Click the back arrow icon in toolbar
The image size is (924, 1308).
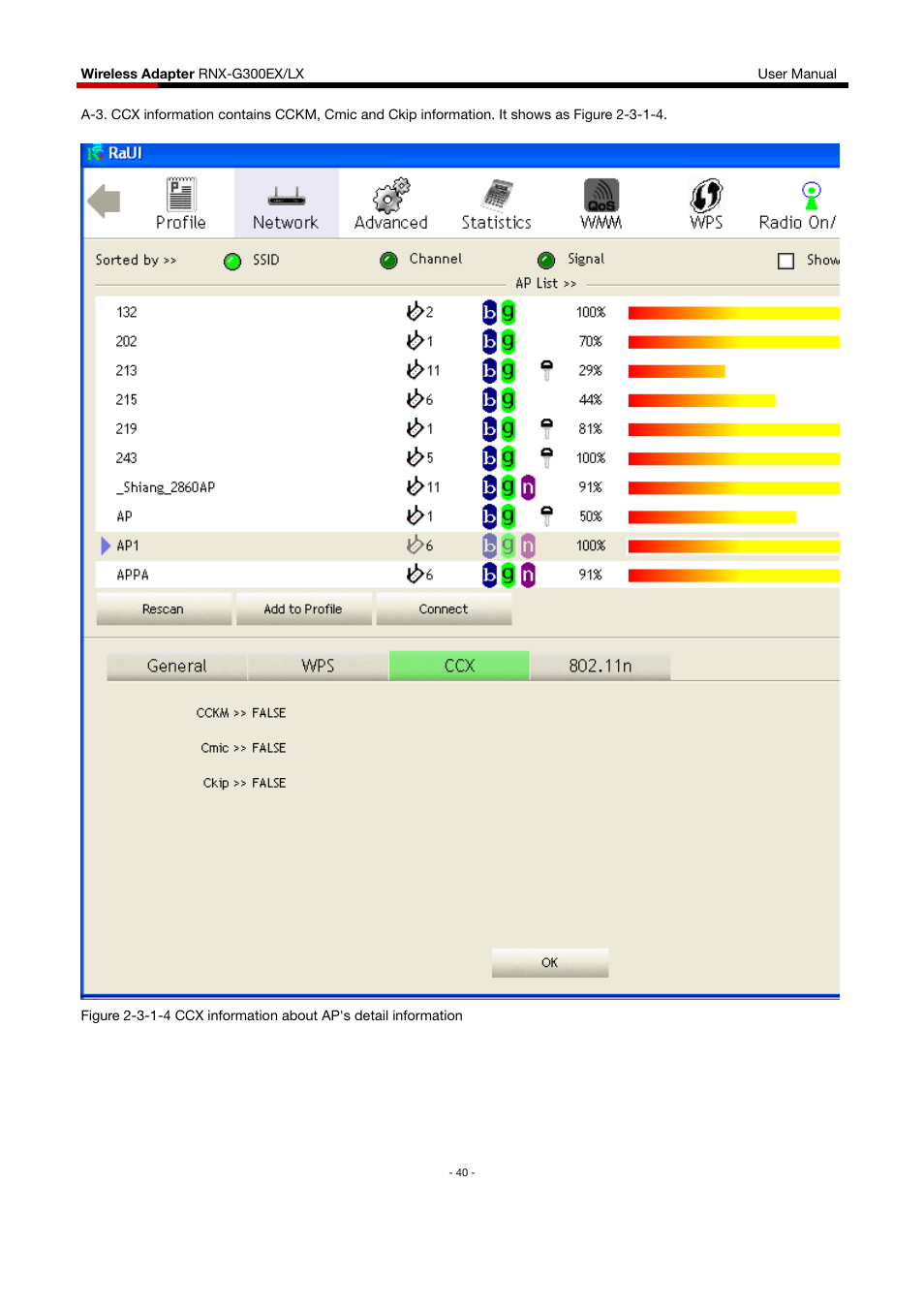[x=104, y=202]
